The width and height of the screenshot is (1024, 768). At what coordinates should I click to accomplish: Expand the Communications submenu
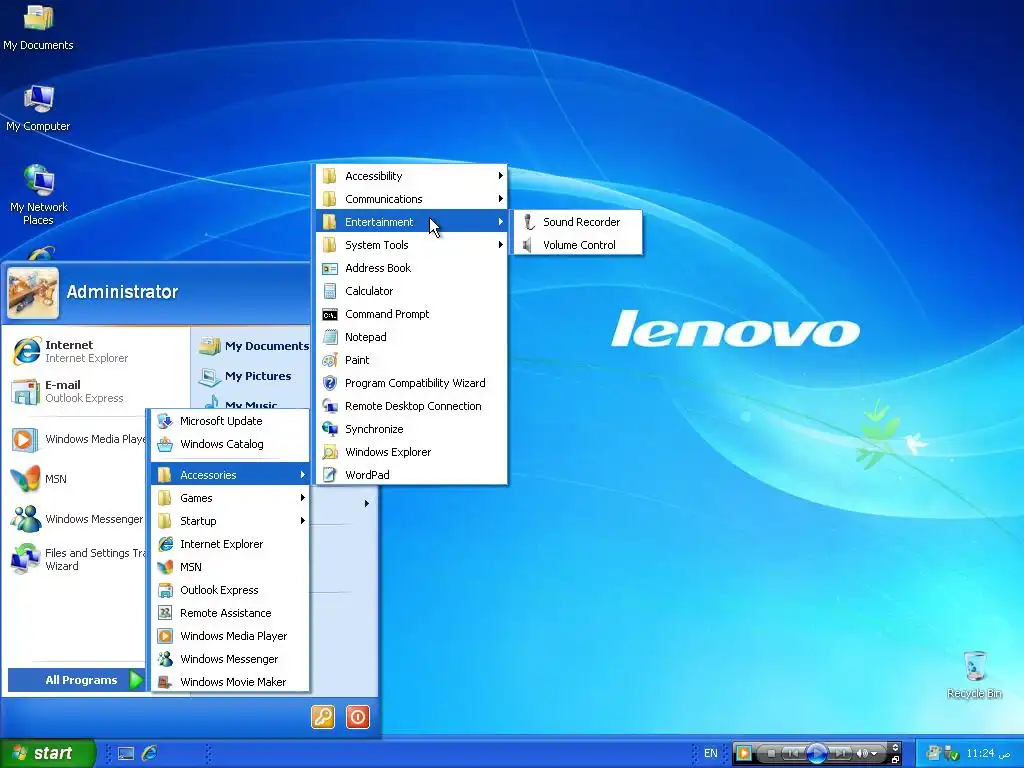(x=411, y=199)
